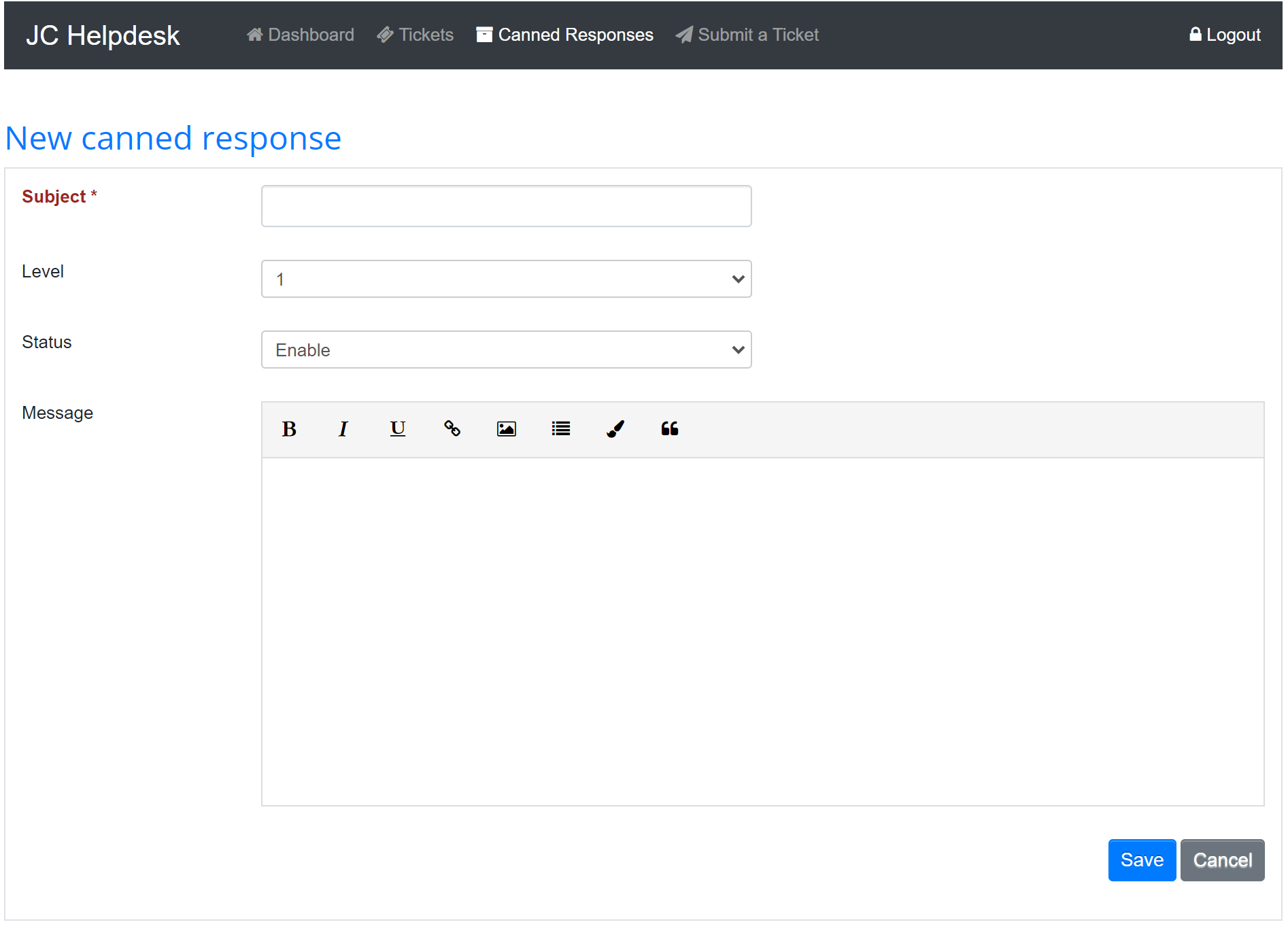Click the Logout link

(1225, 35)
